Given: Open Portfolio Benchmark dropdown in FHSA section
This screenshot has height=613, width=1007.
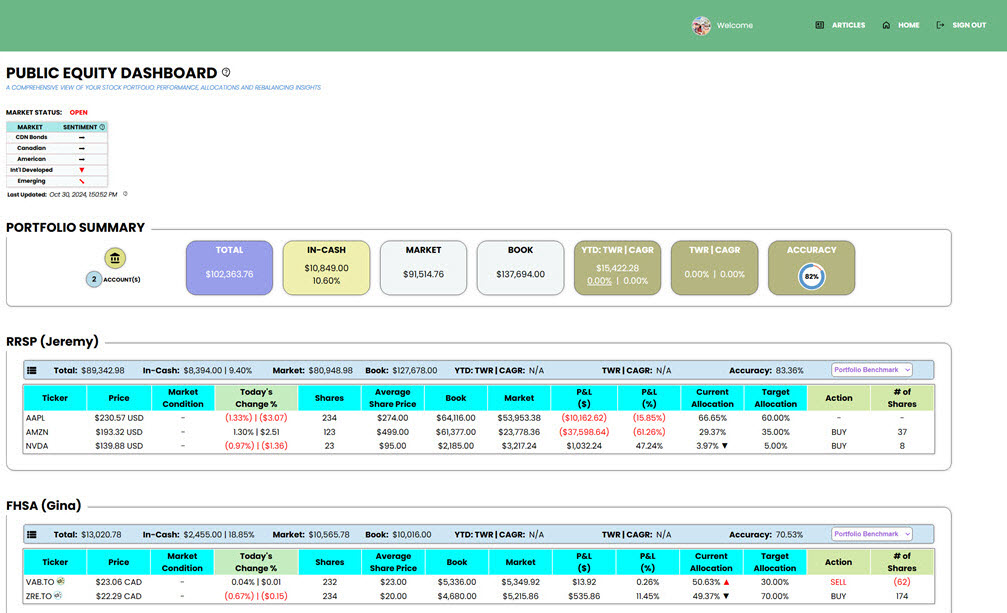Looking at the screenshot, I should [871, 535].
